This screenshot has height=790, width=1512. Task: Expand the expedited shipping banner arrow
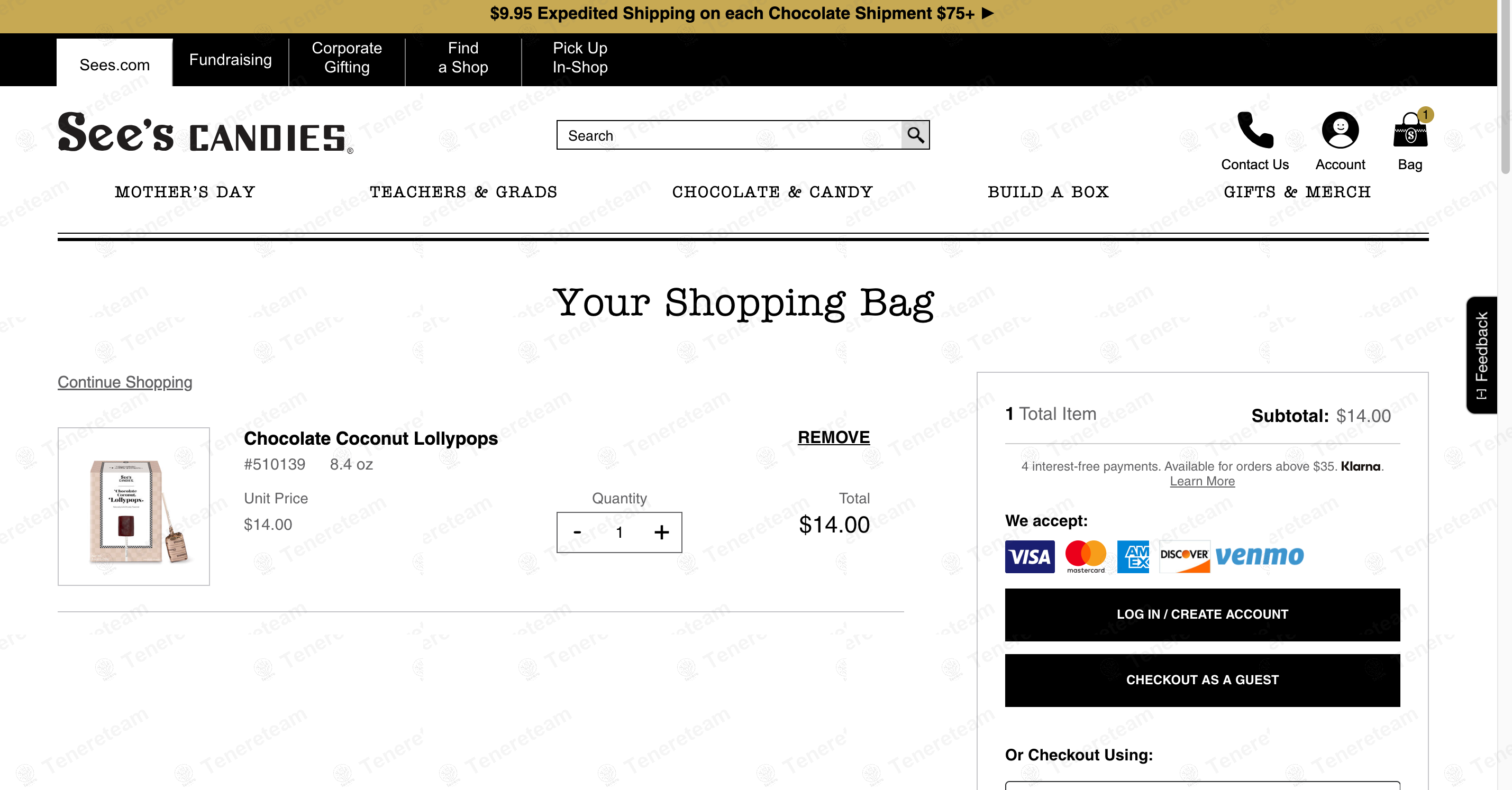point(988,14)
